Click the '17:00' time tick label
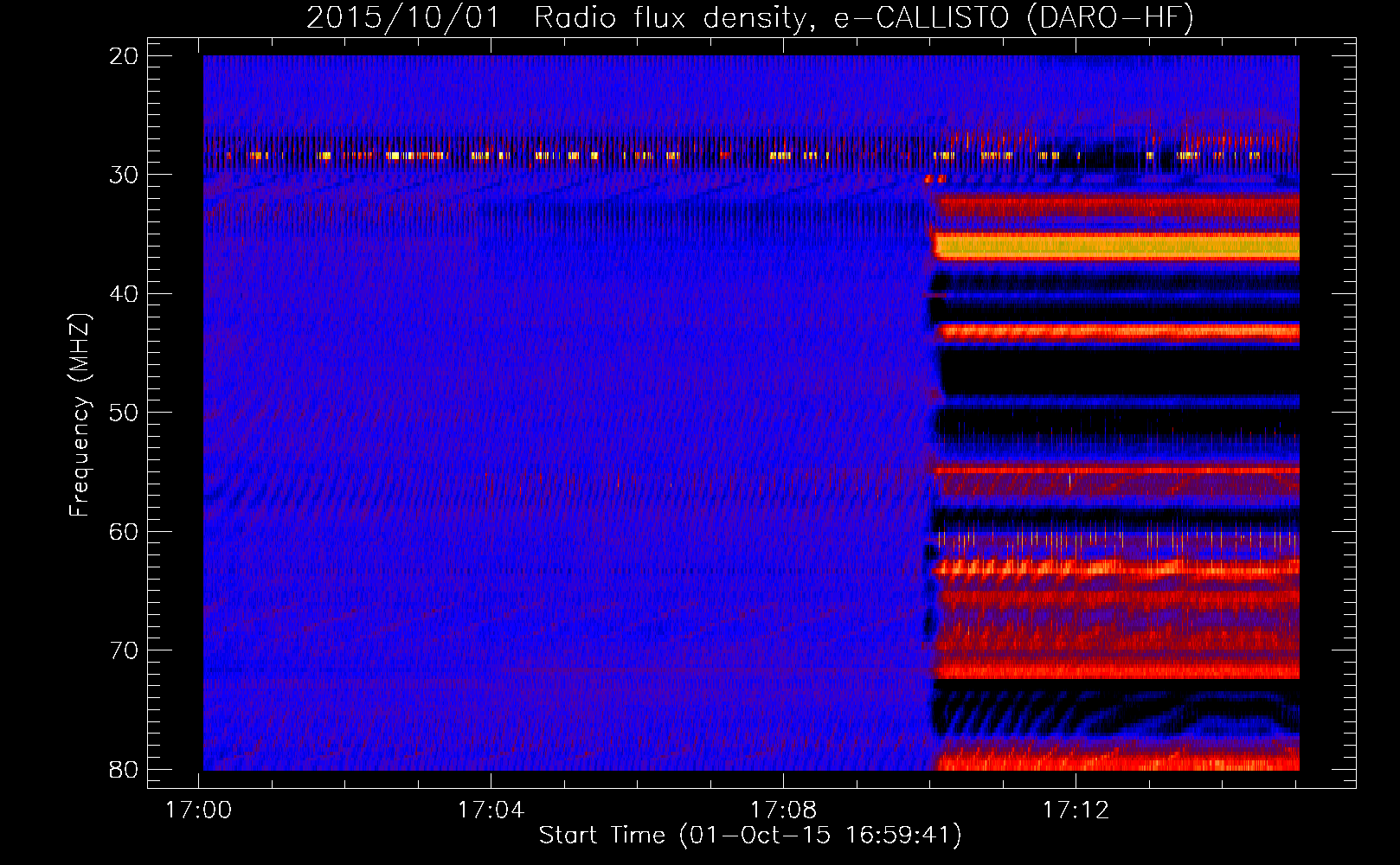 (x=199, y=811)
